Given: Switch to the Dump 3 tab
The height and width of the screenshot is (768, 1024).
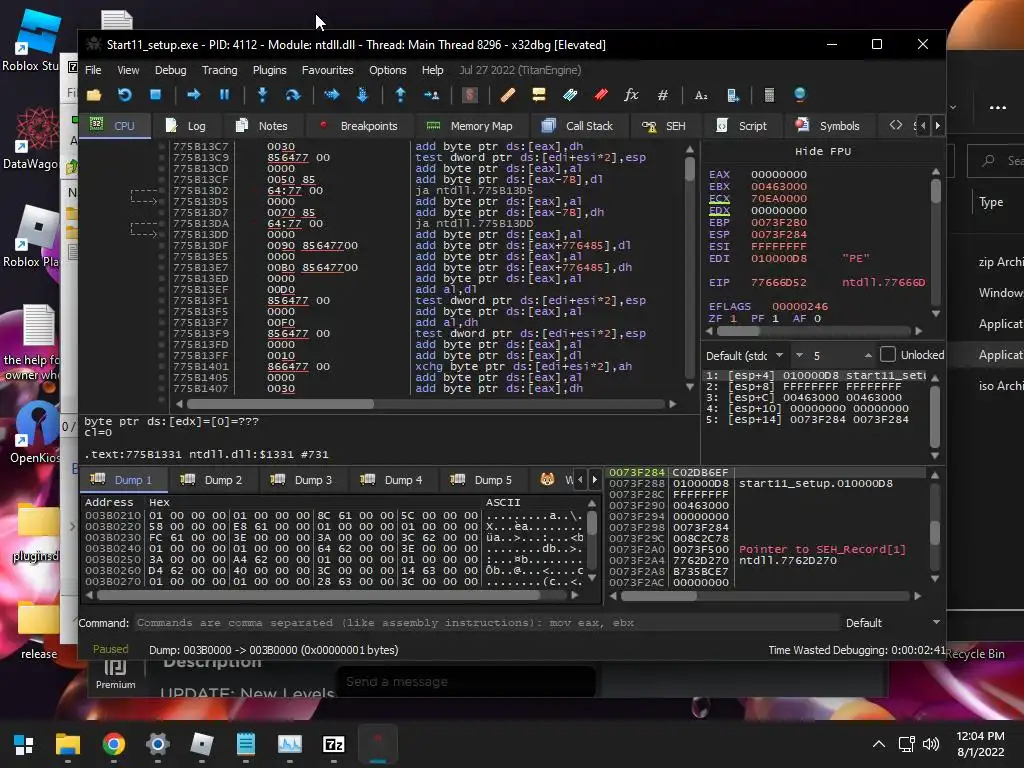Looking at the screenshot, I should 304,480.
